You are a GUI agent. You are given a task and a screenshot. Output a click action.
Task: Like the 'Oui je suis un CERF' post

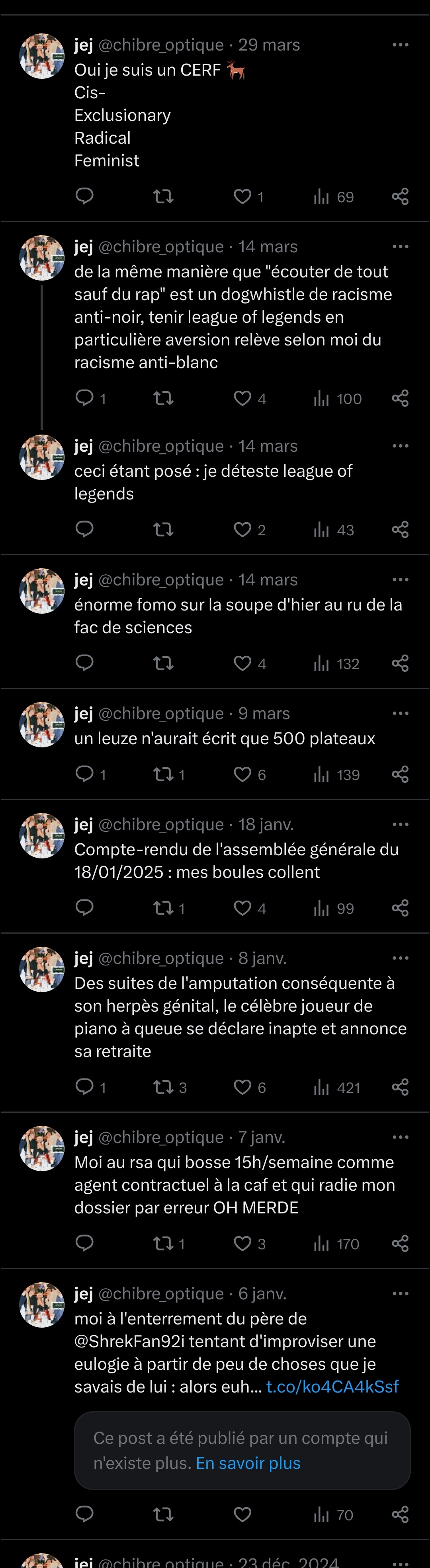(242, 197)
